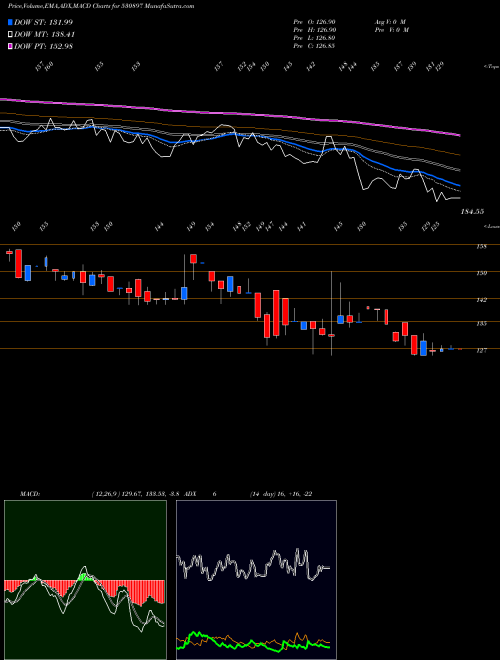
Task: Click the 150 price axis label
Action: pyautogui.click(x=481, y=273)
